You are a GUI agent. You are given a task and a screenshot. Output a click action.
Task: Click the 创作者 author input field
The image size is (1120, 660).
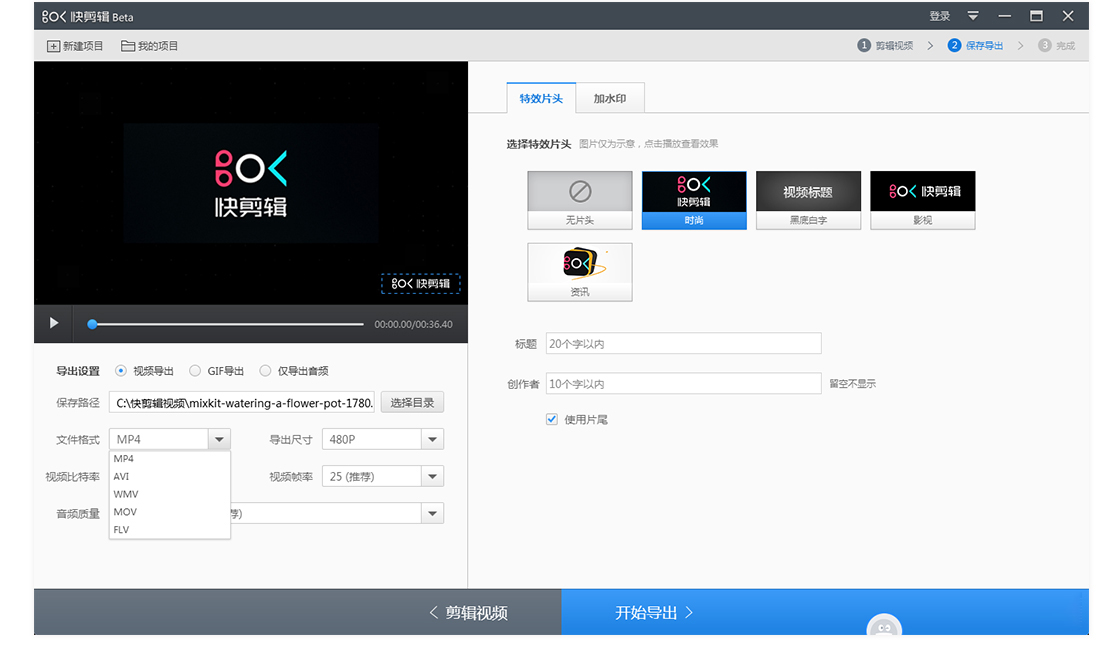coord(684,384)
